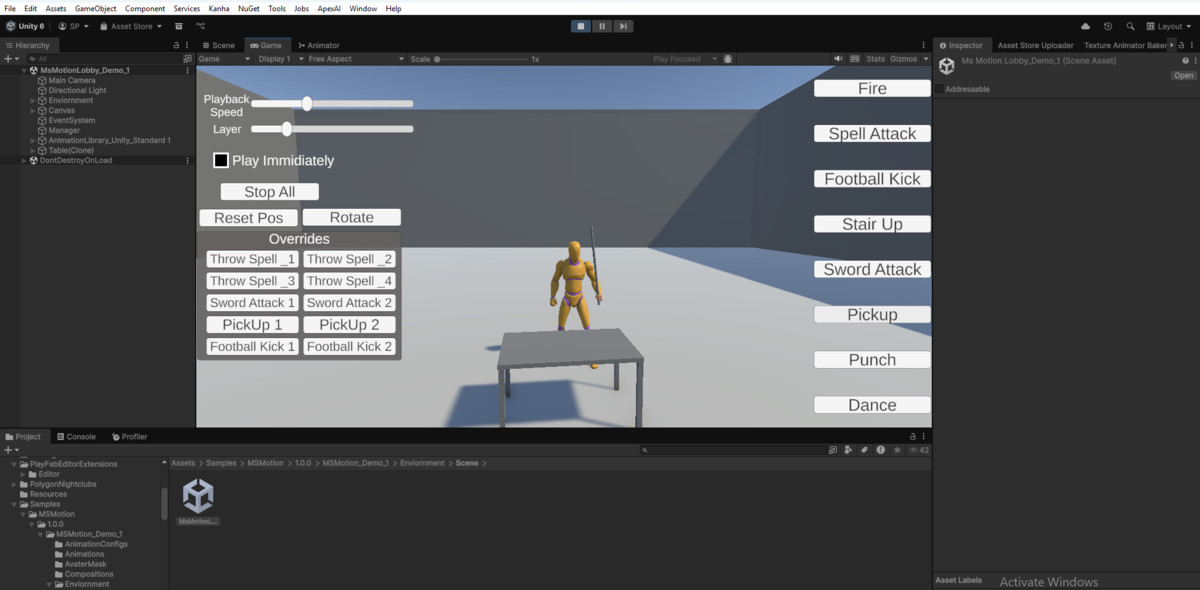Screen dimensions: 1200x590
Task: Open the package manager box icon
Action: tap(179, 26)
